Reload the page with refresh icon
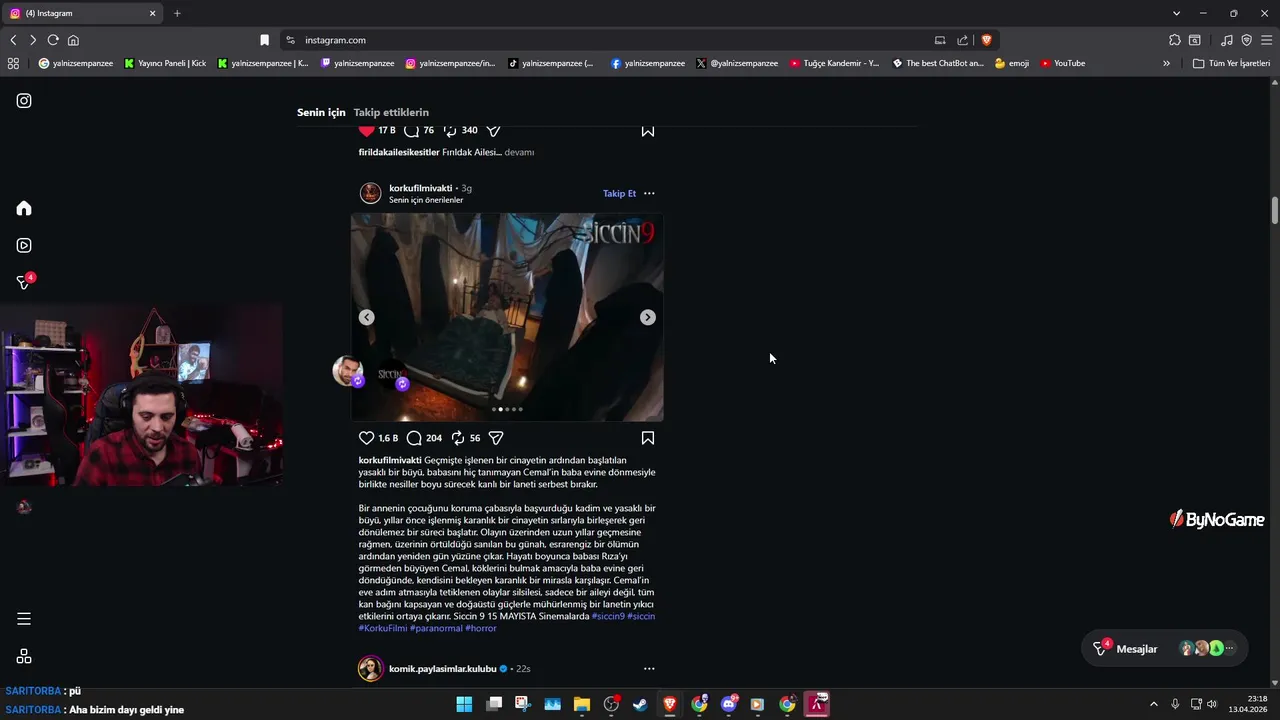Screen dimensions: 1280x720 pyautogui.click(x=53, y=40)
